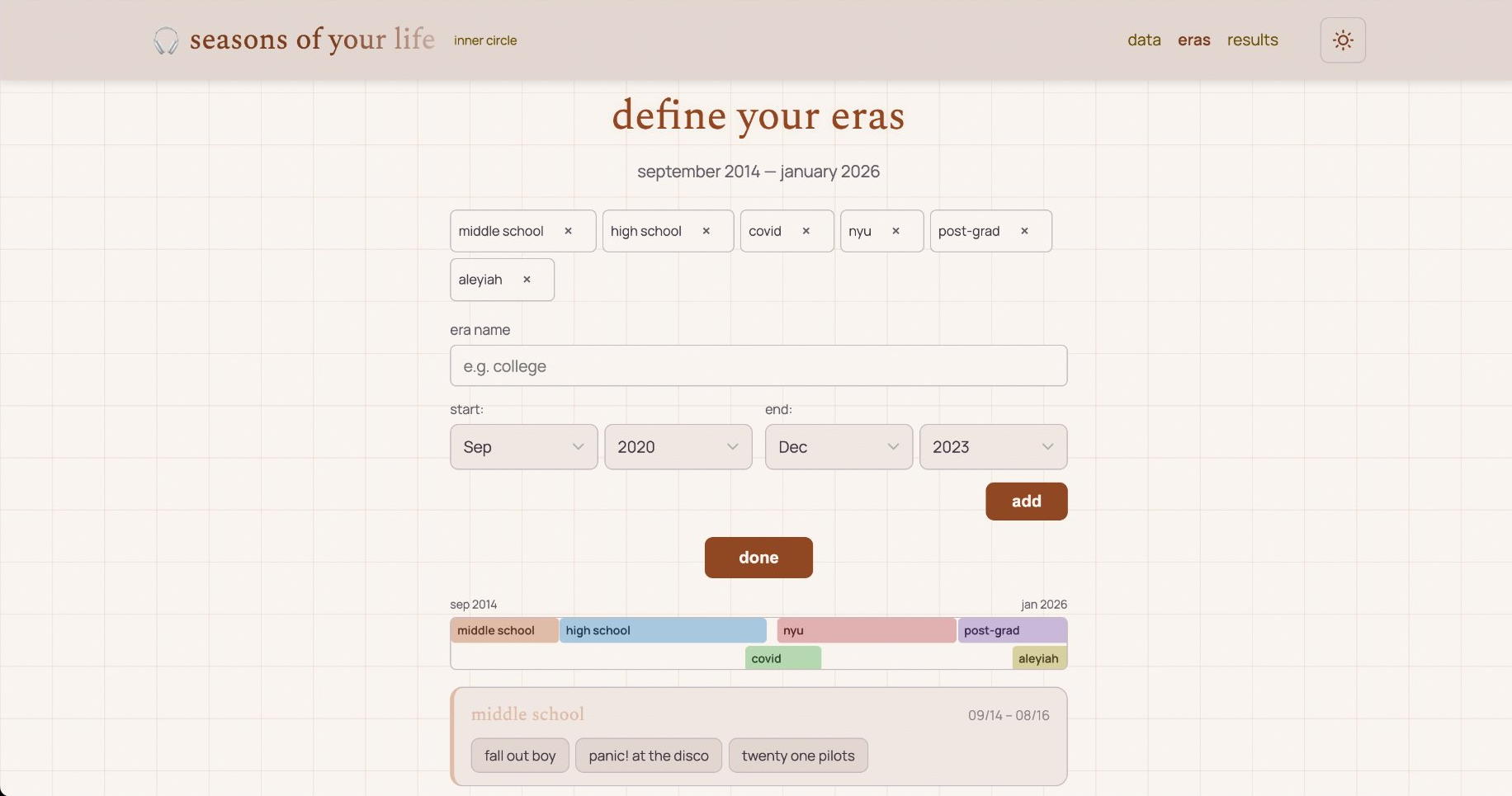
Task: Remove the 'middle school' era chip
Action: (x=569, y=231)
